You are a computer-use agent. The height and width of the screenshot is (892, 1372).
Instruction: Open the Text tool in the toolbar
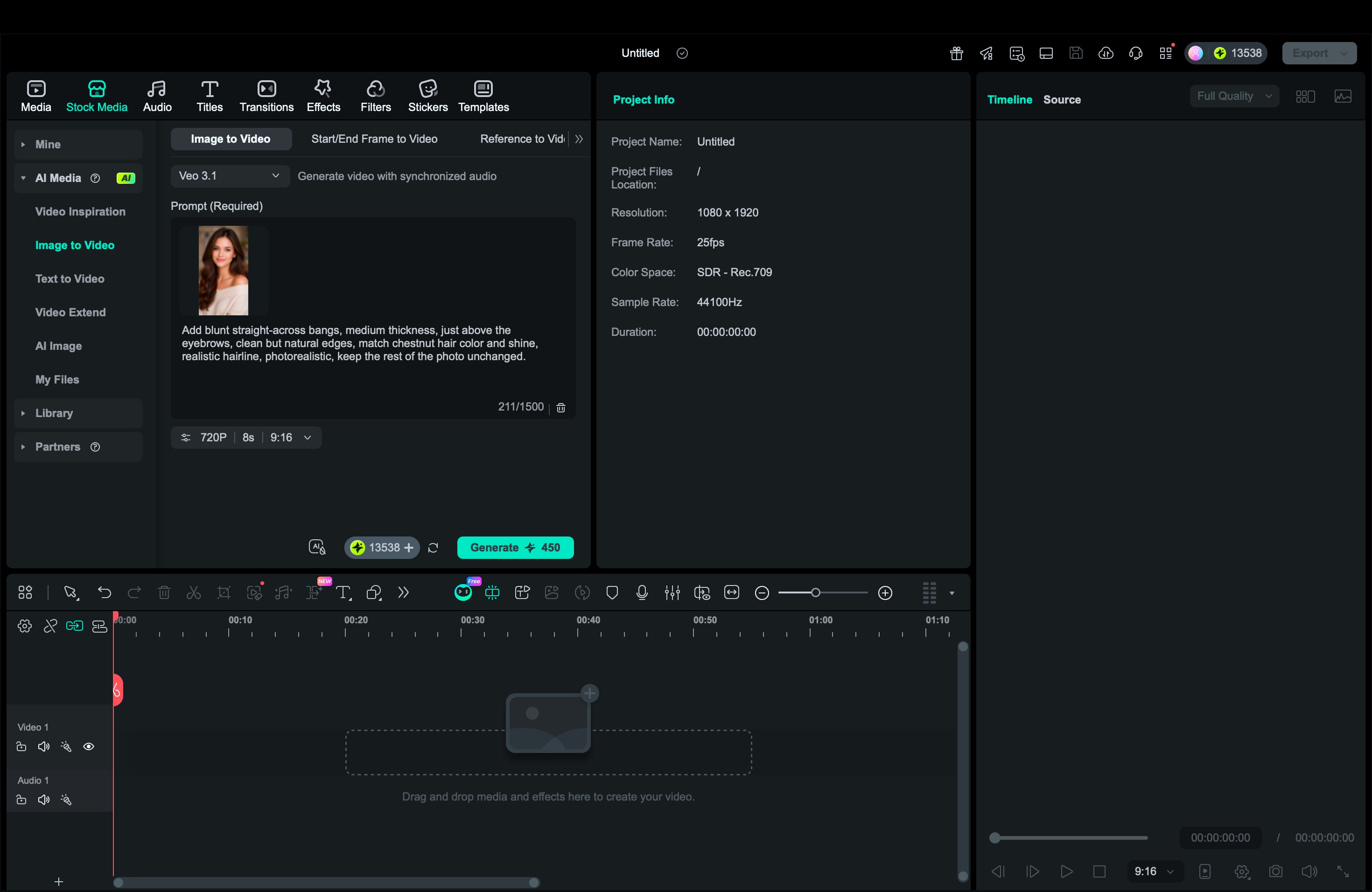343,592
